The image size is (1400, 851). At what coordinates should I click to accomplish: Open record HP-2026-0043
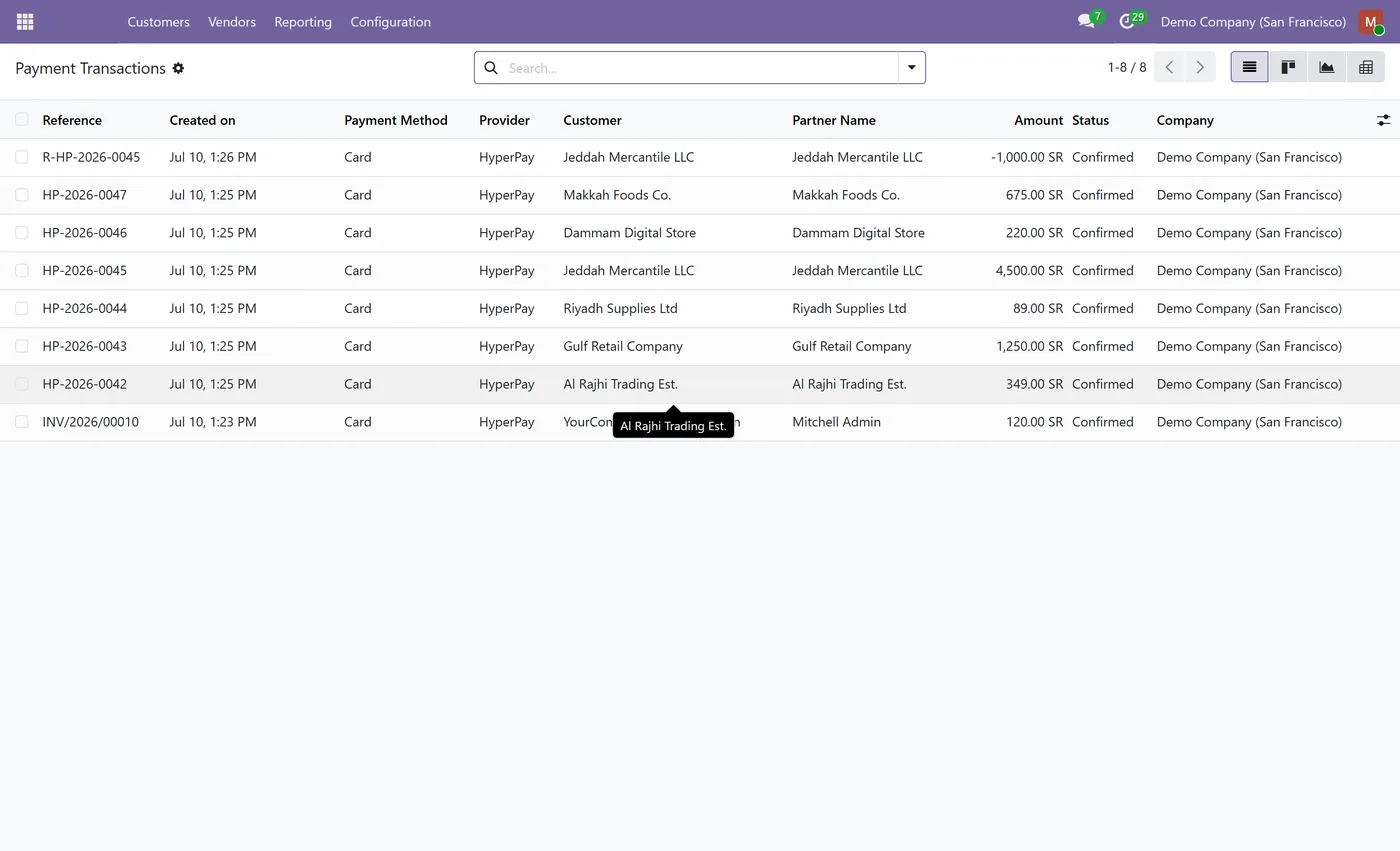(84, 346)
